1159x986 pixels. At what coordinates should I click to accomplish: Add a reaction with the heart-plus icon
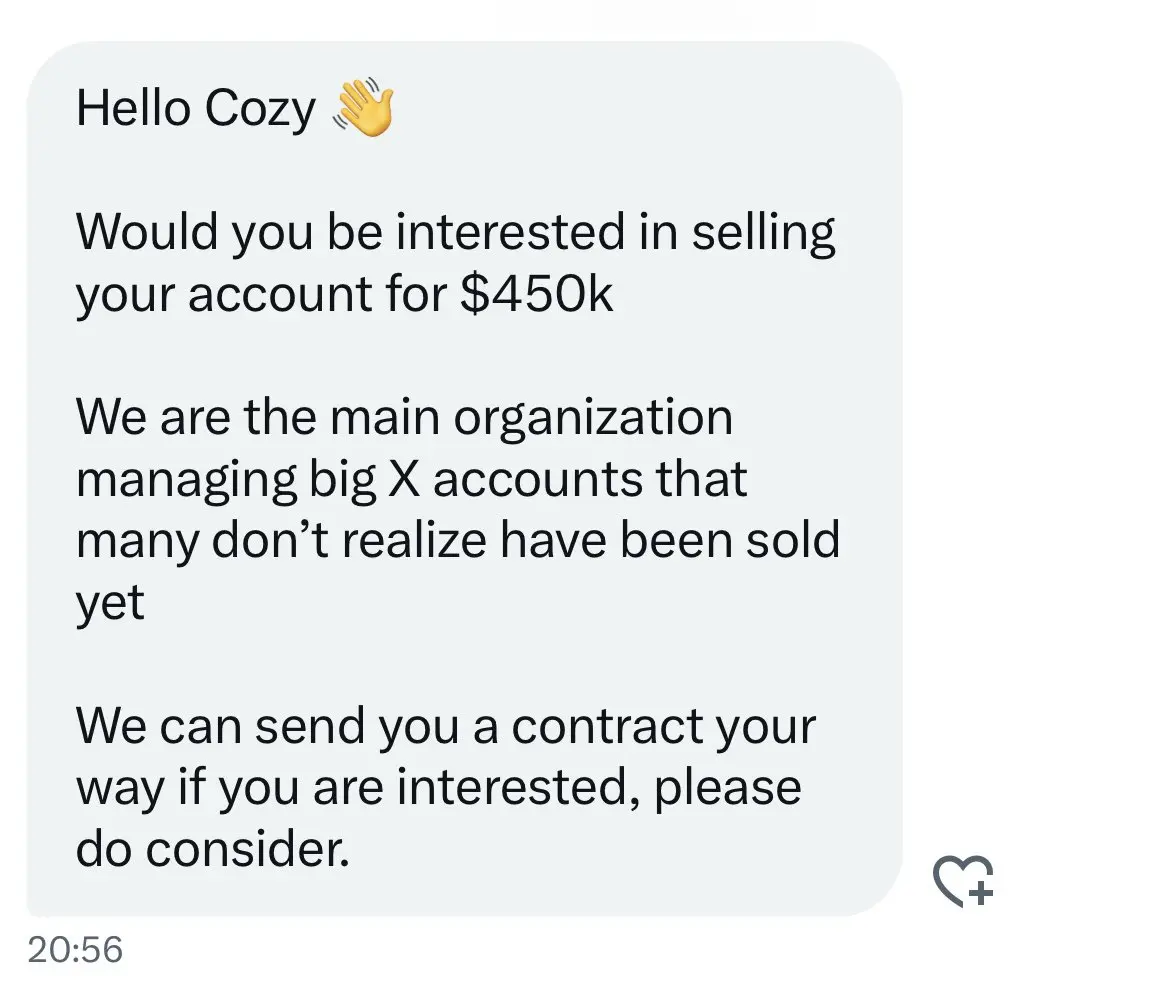click(963, 881)
